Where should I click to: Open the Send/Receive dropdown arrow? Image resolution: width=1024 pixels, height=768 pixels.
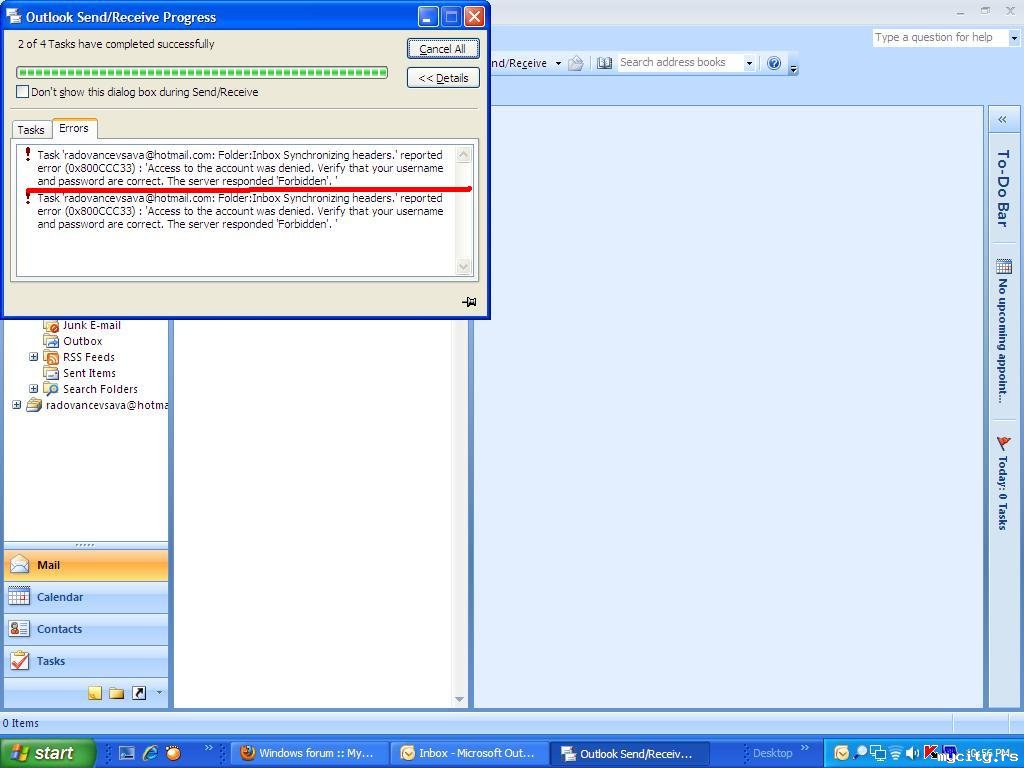(x=558, y=63)
